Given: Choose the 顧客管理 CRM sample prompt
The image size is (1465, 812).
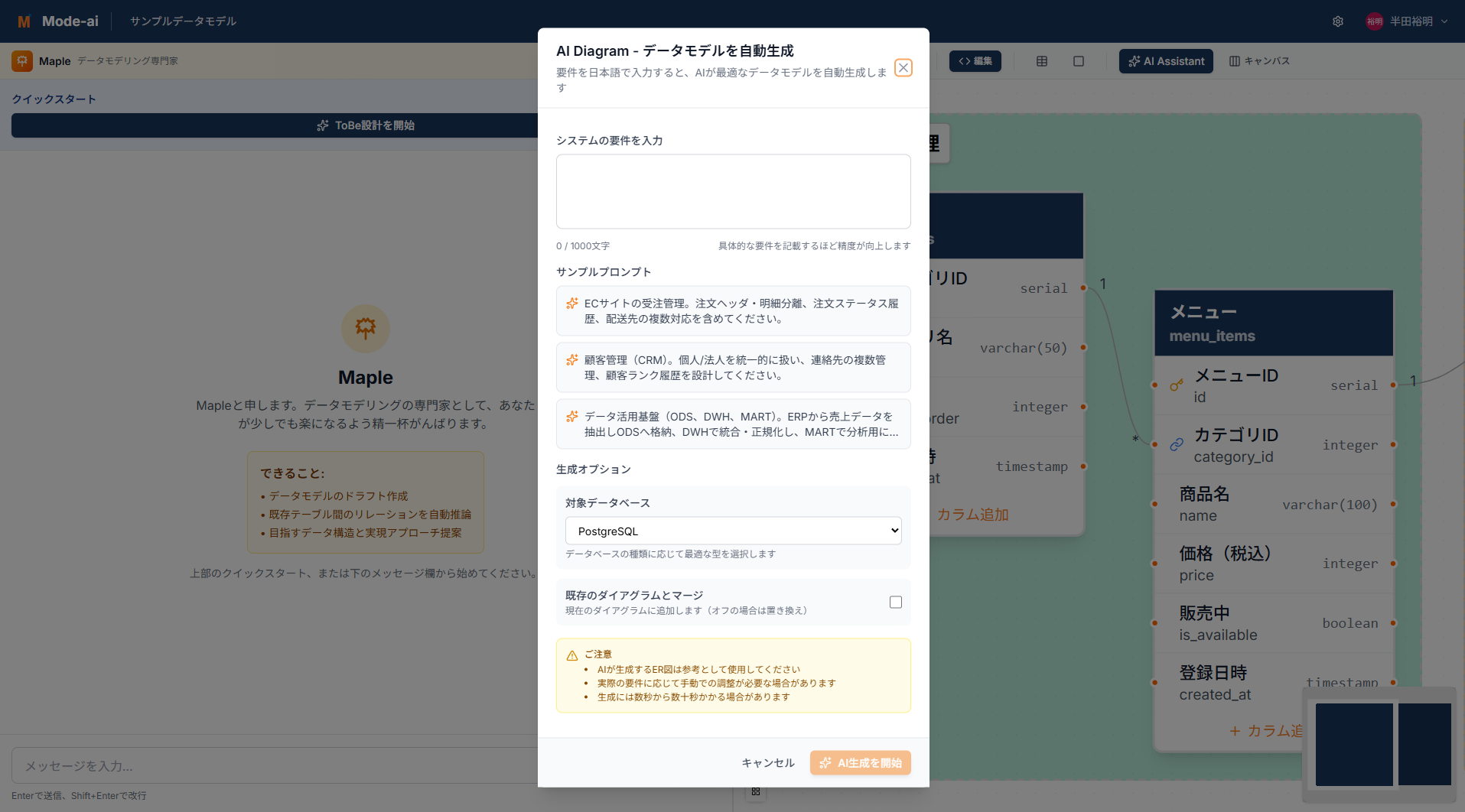Looking at the screenshot, I should (733, 368).
